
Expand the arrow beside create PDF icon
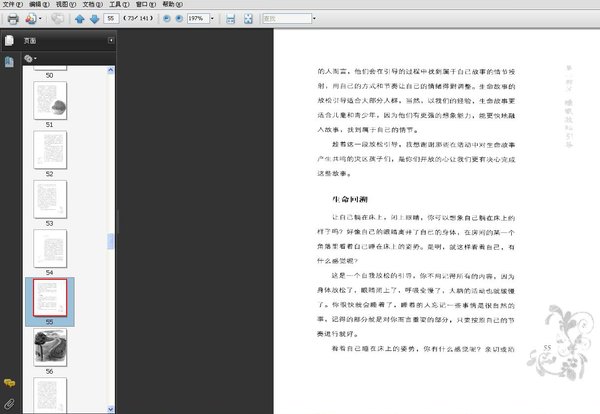click(x=40, y=18)
